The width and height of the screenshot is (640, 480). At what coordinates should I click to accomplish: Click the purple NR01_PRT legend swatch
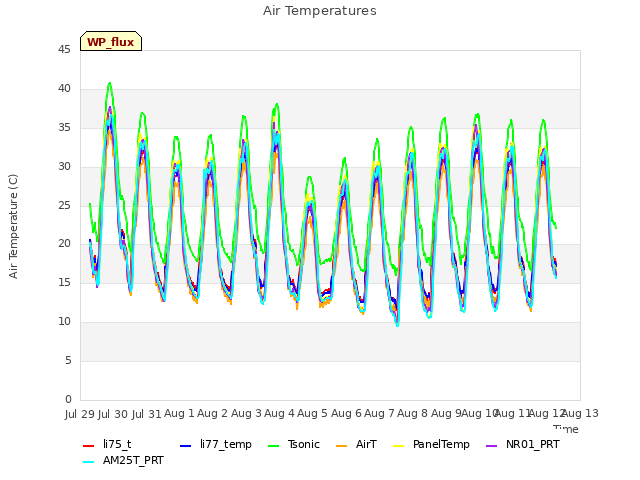click(491, 446)
